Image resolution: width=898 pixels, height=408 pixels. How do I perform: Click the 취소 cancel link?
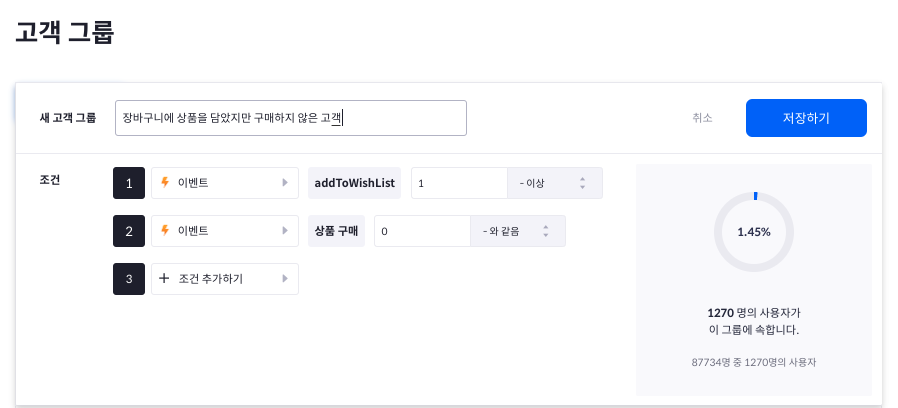coord(702,118)
